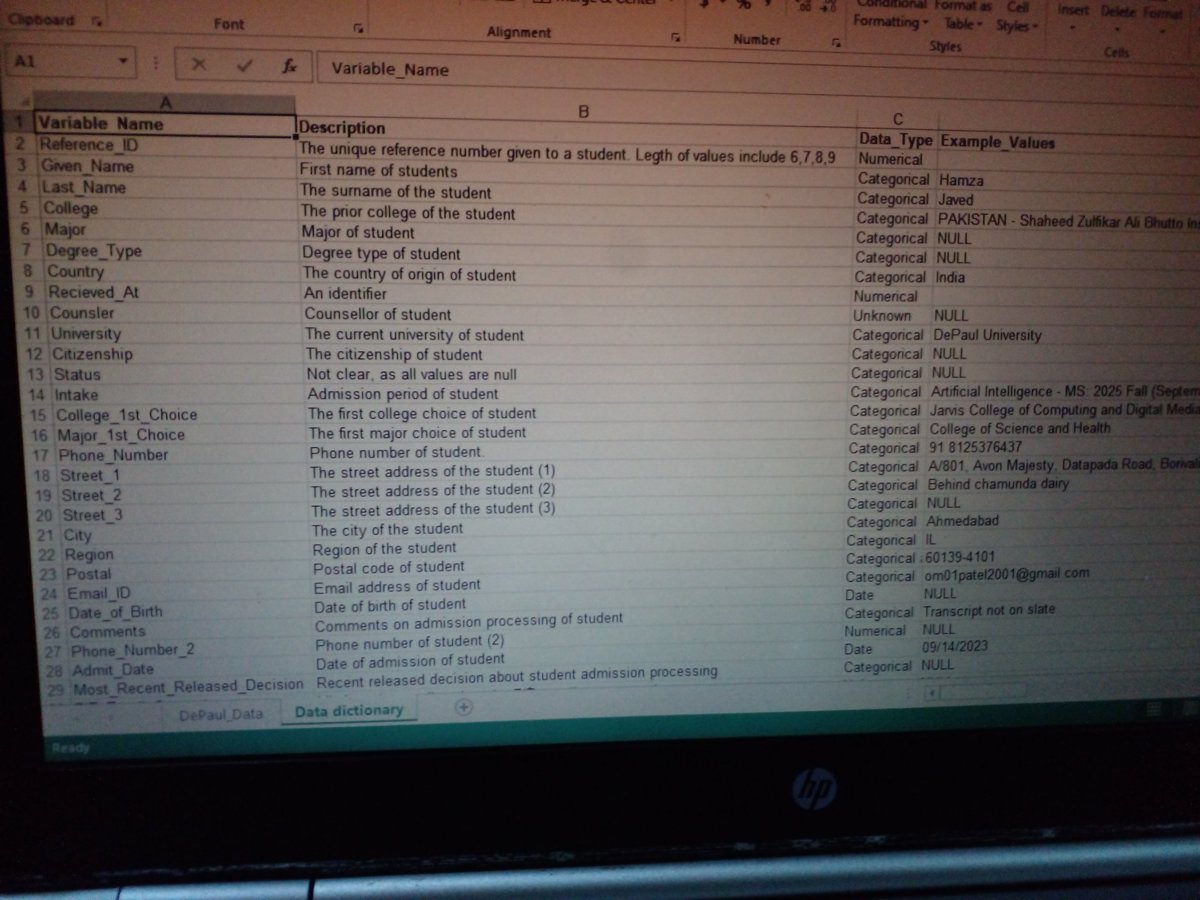Select the College_1st_Choice cell
This screenshot has height=900, width=1200.
click(180, 414)
